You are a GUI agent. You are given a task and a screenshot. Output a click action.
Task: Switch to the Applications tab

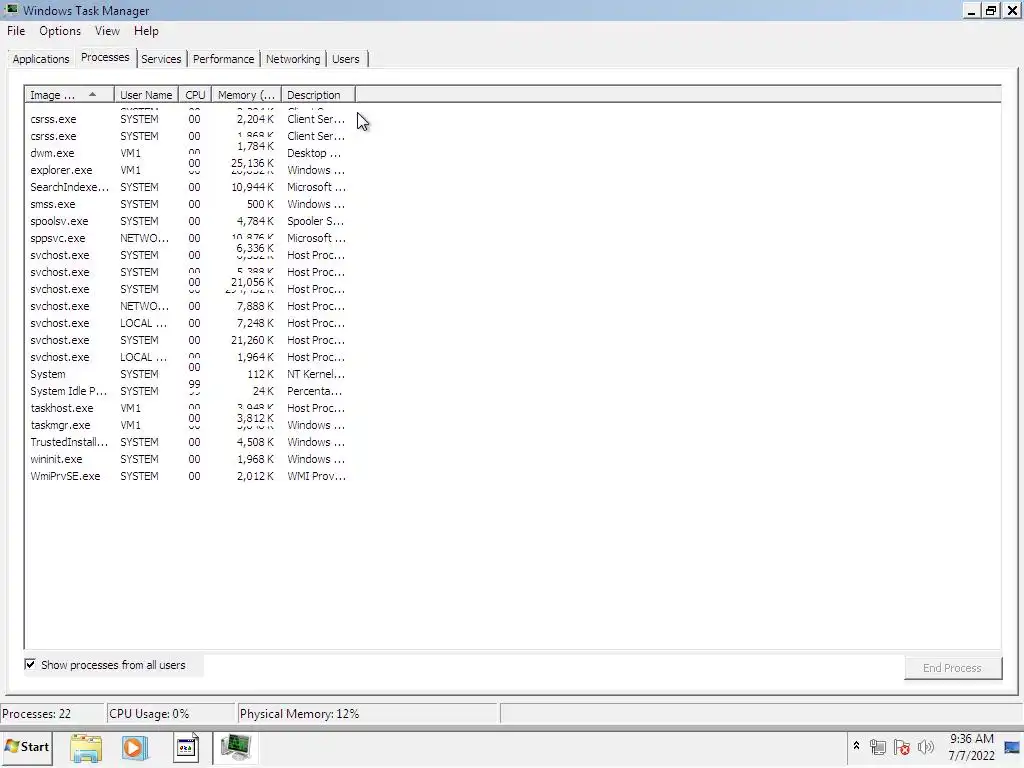pos(40,59)
